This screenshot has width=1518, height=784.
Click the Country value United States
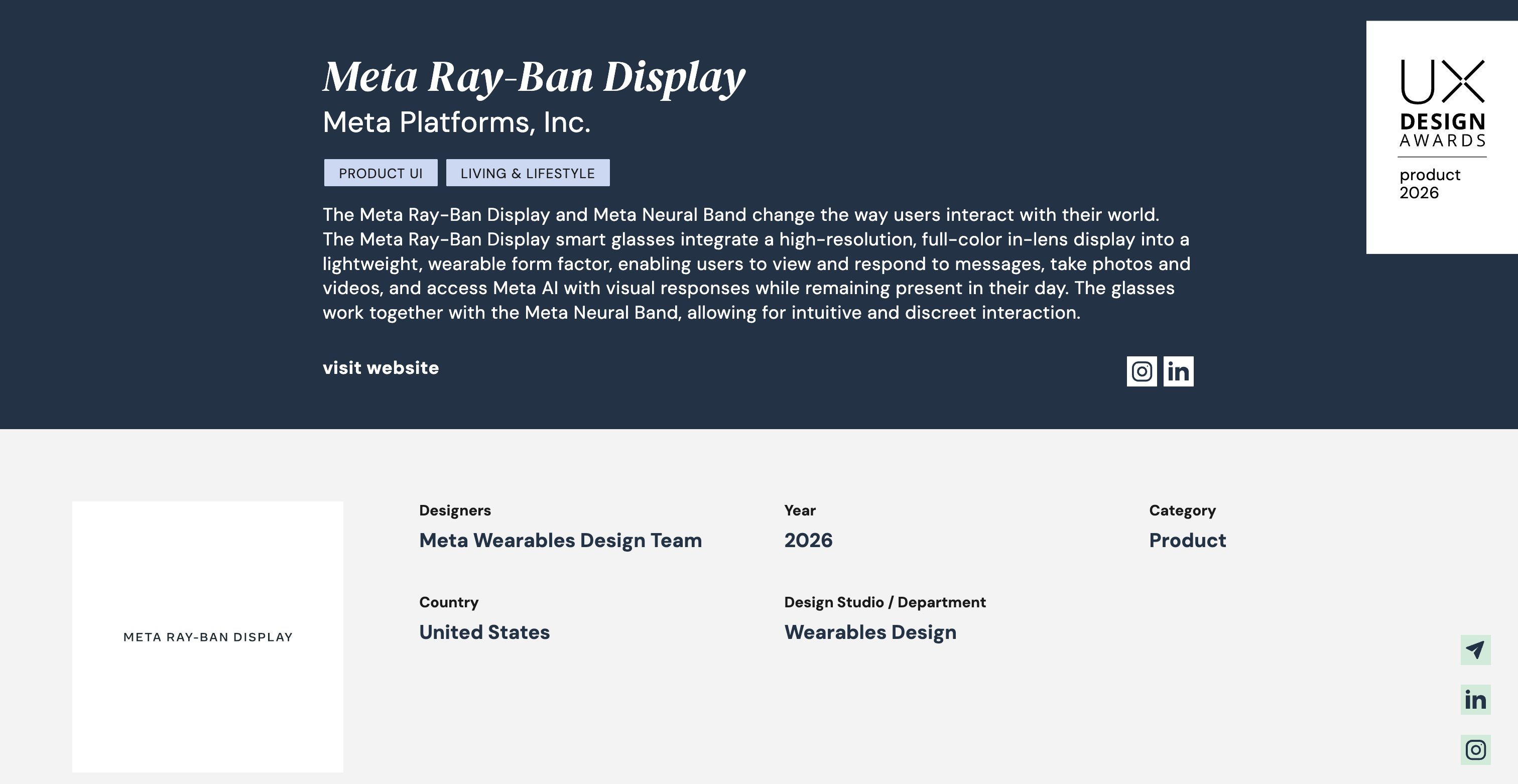point(484,632)
